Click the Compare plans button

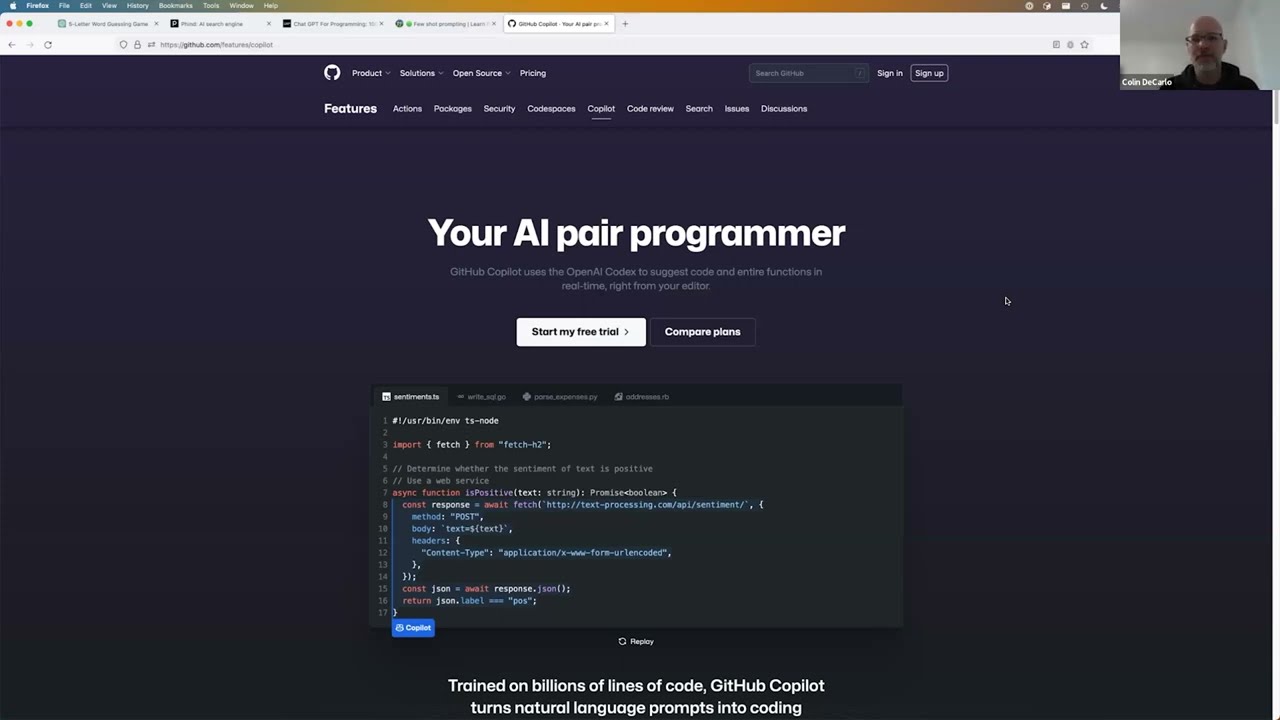coord(703,332)
